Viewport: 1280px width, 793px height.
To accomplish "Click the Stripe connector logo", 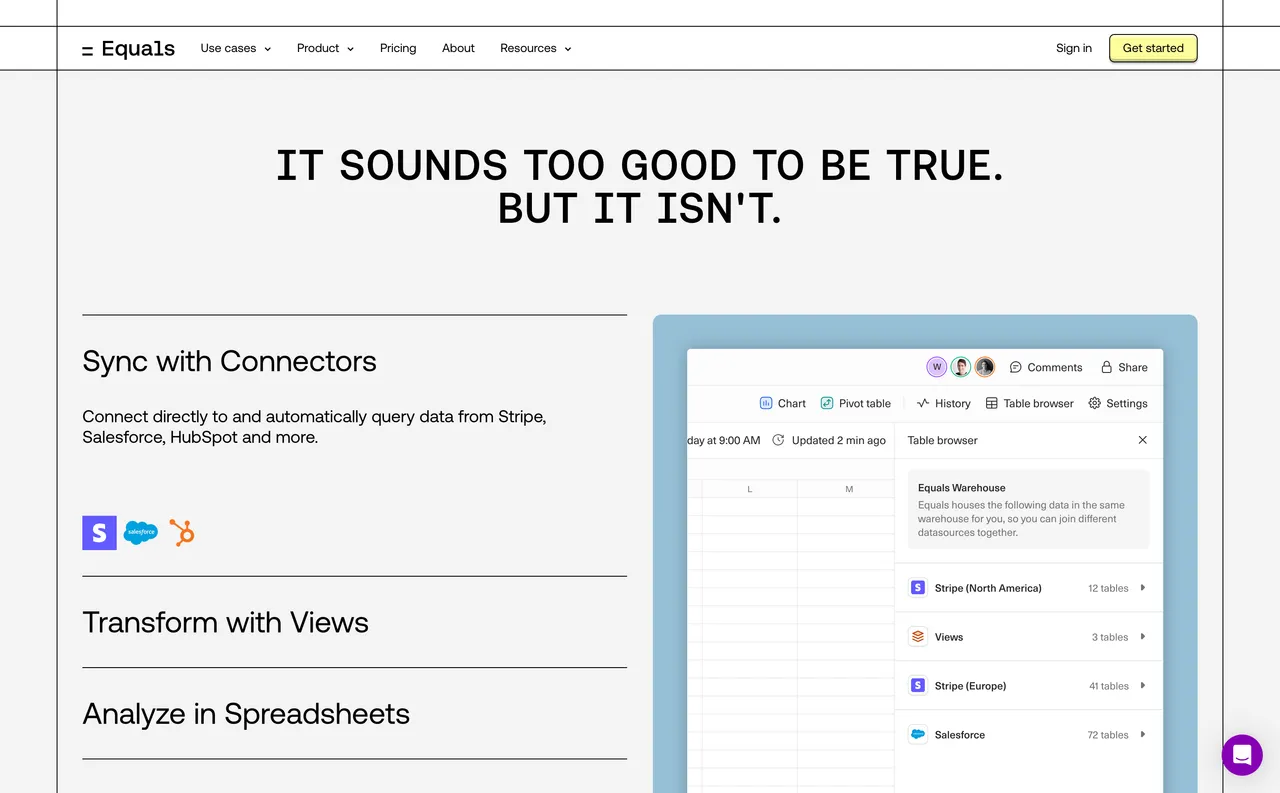I will (x=99, y=533).
